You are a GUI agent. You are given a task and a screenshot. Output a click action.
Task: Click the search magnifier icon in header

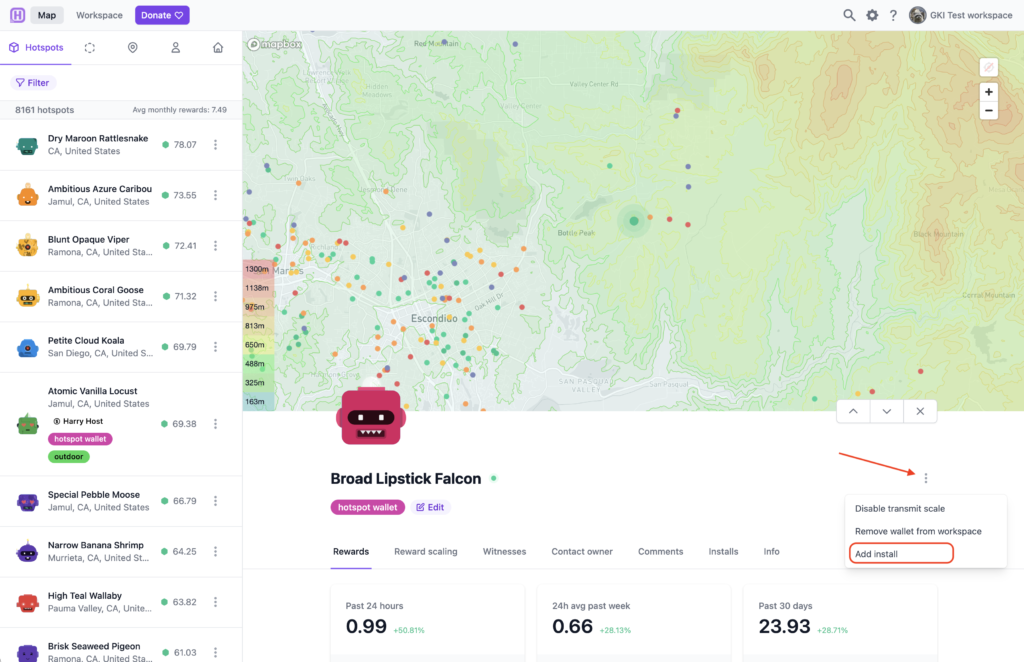(x=849, y=15)
